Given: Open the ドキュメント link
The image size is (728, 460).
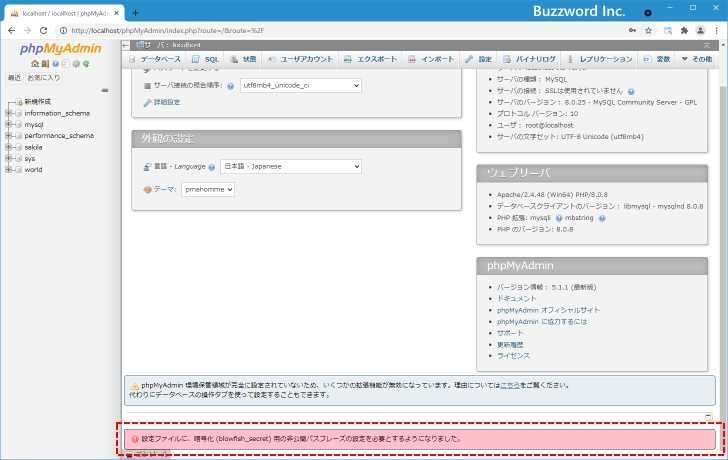Looking at the screenshot, I should [x=516, y=298].
